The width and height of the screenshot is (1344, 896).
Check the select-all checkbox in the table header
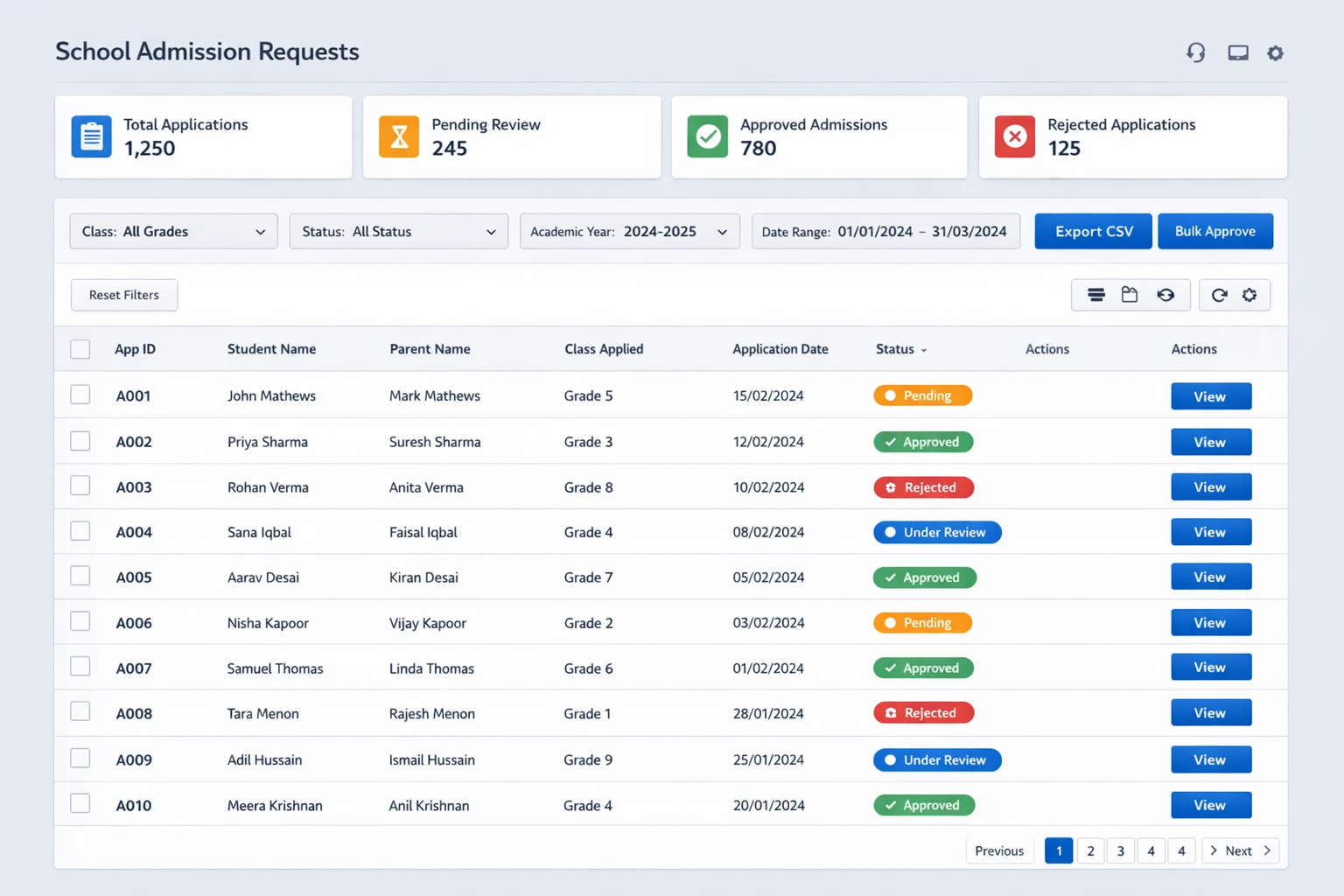pos(80,348)
